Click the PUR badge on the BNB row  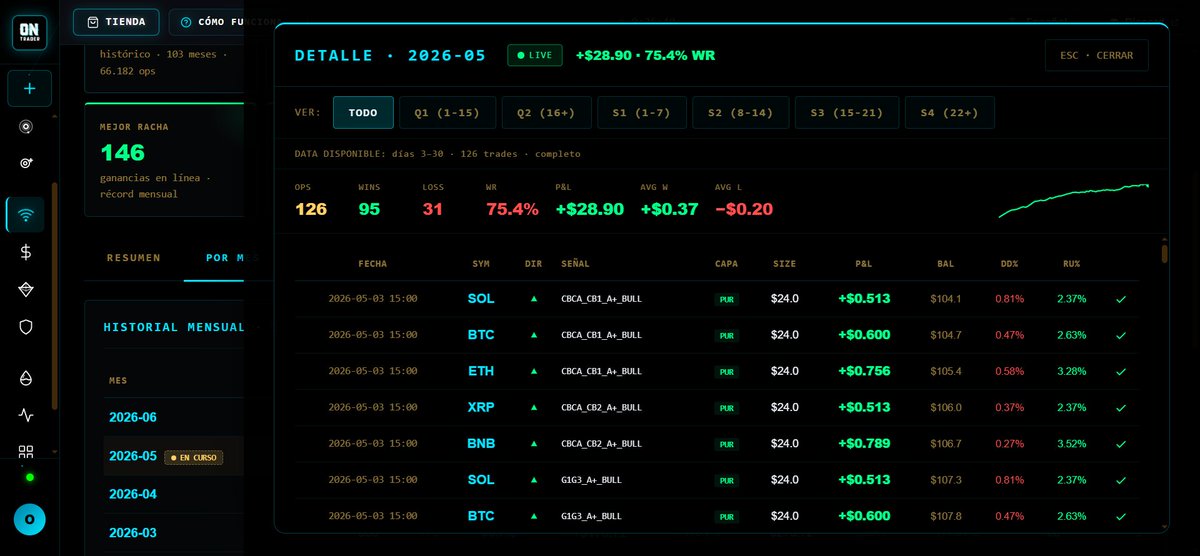click(726, 444)
